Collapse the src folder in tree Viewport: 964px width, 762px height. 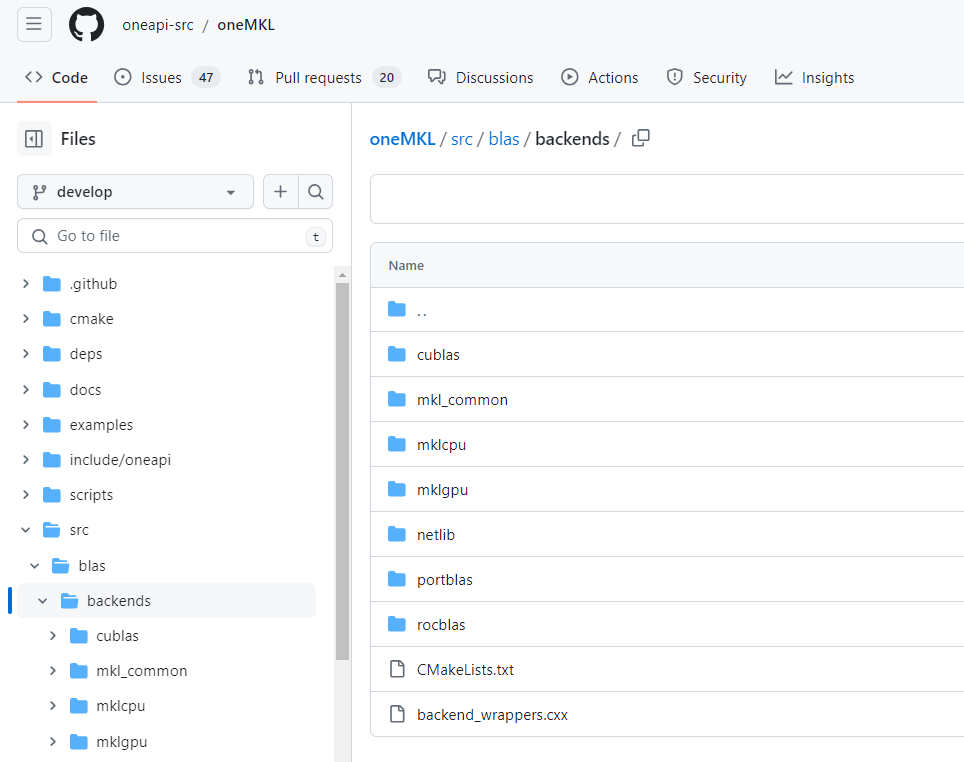(x=26, y=530)
